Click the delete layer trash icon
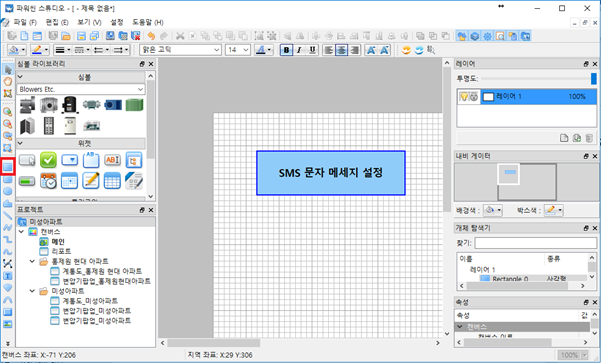This screenshot has width=601, height=363. click(x=589, y=138)
